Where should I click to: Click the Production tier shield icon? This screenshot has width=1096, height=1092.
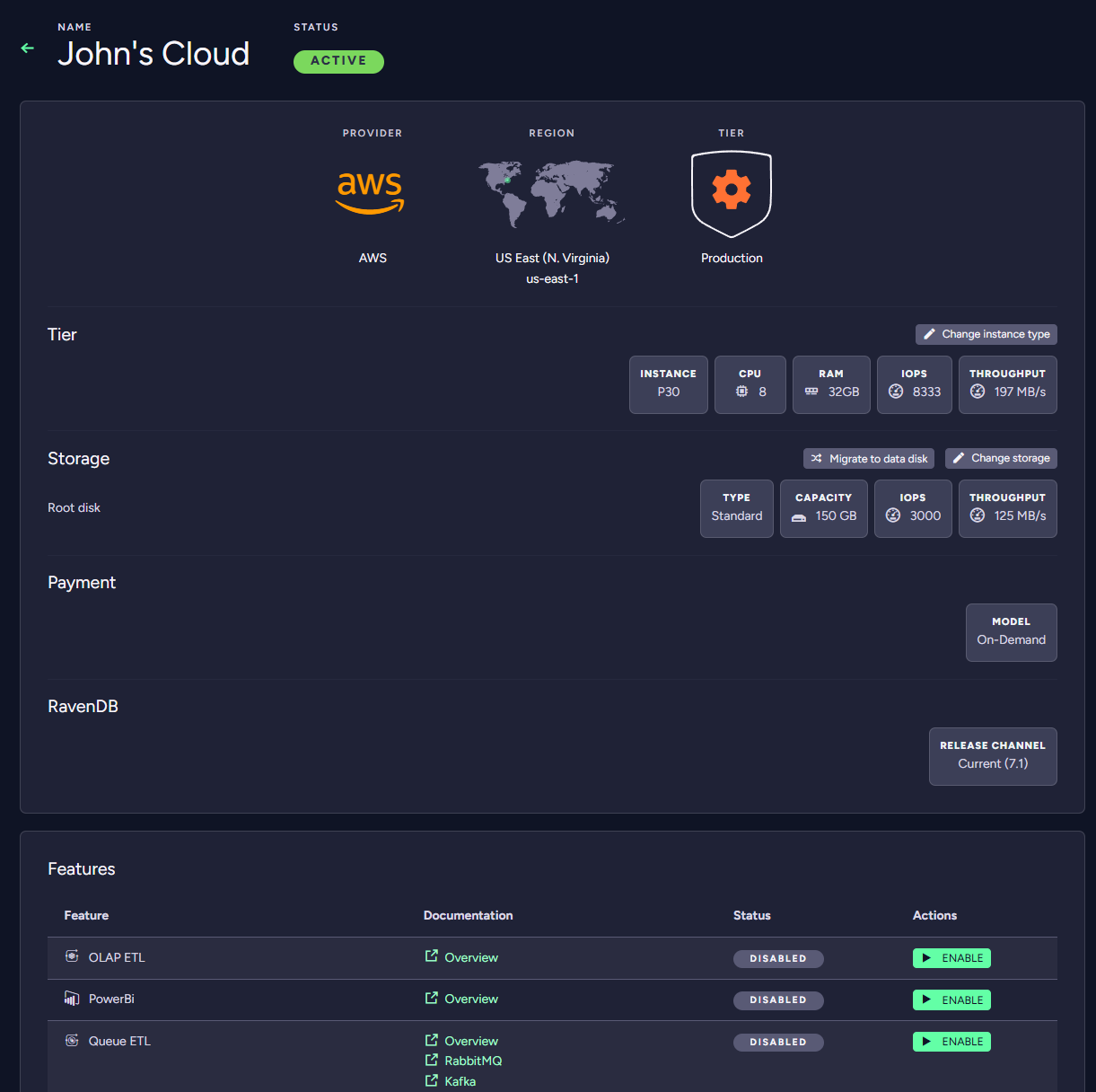tap(732, 191)
